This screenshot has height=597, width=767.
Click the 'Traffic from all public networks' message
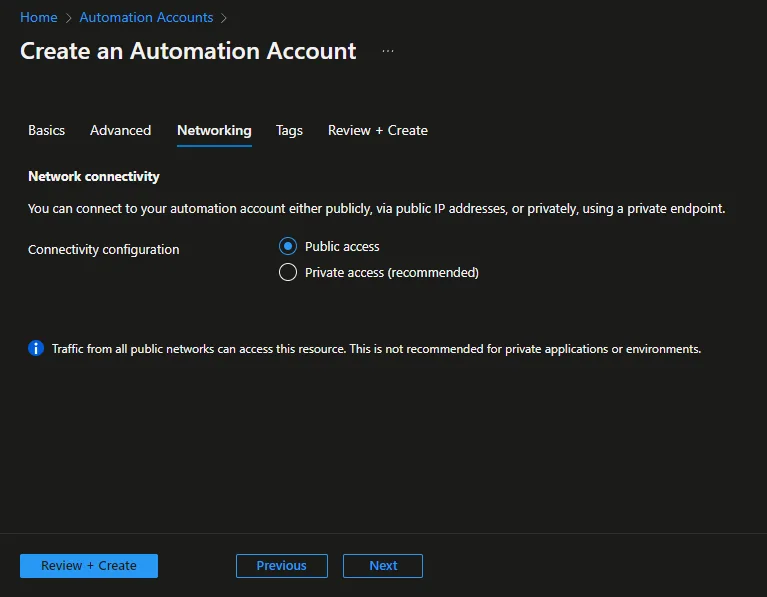377,349
